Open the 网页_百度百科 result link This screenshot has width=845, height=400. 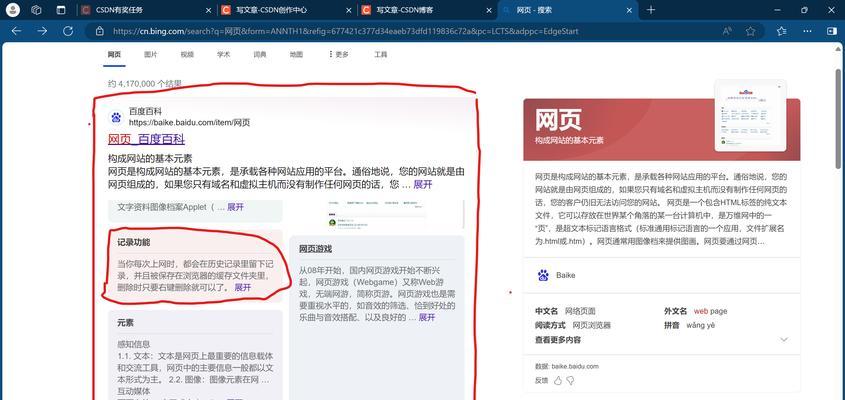point(147,139)
